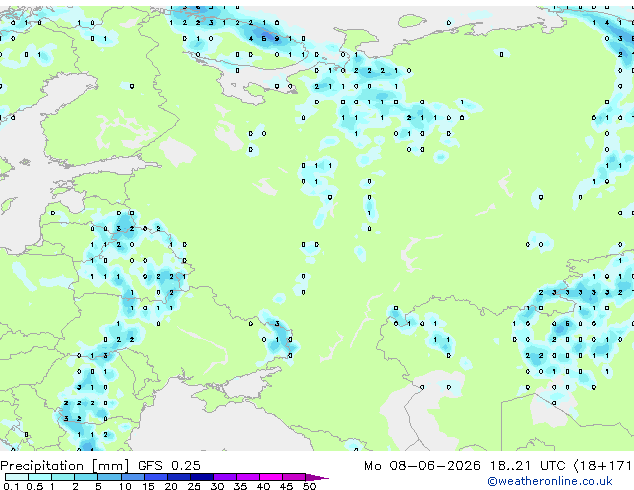Click the '15' legend scale label
Viewport: 634px width, 490px height.
148,486
